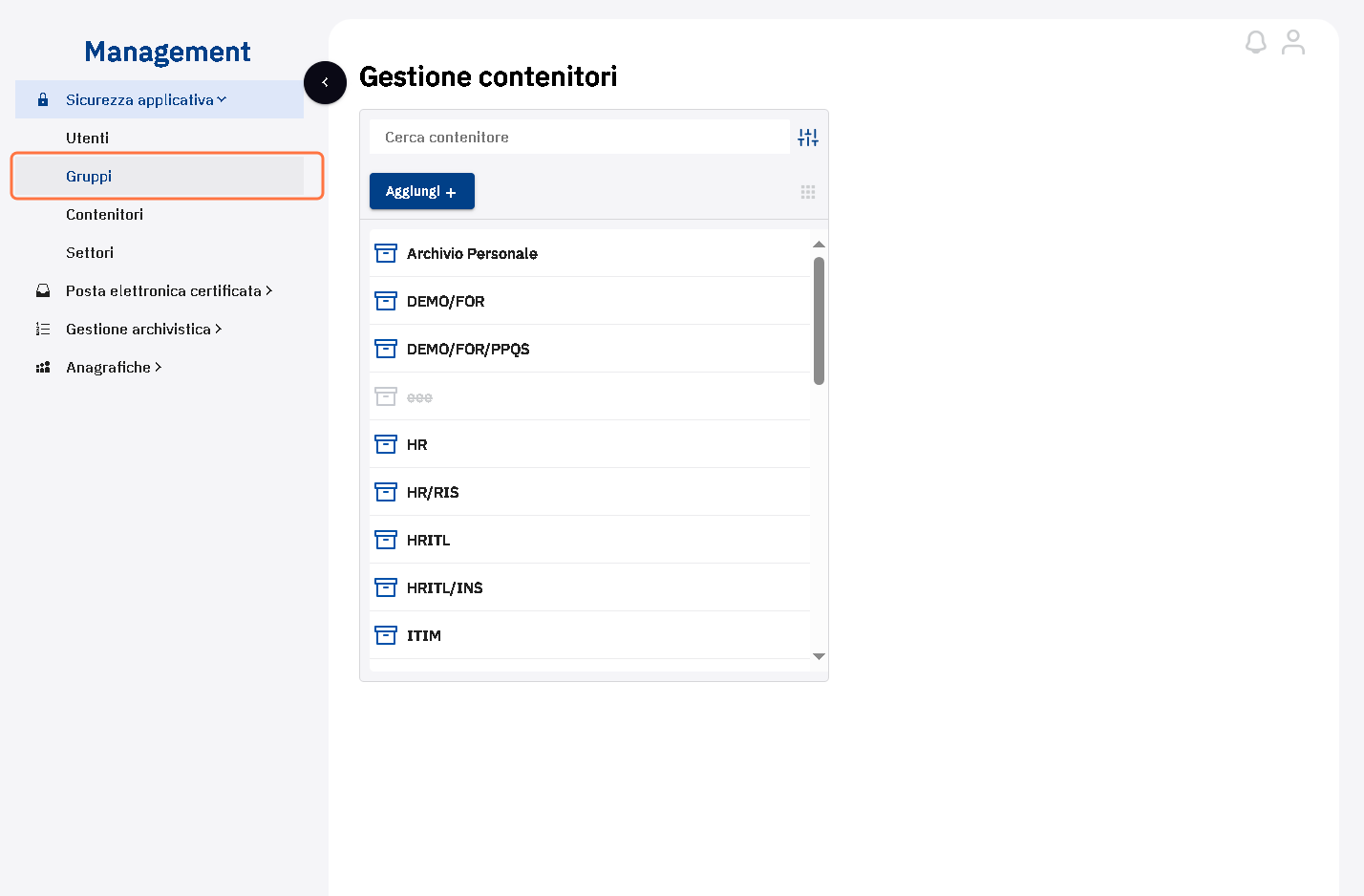
Task: Expand the Posta elettronica certificata menu
Action: pos(160,290)
